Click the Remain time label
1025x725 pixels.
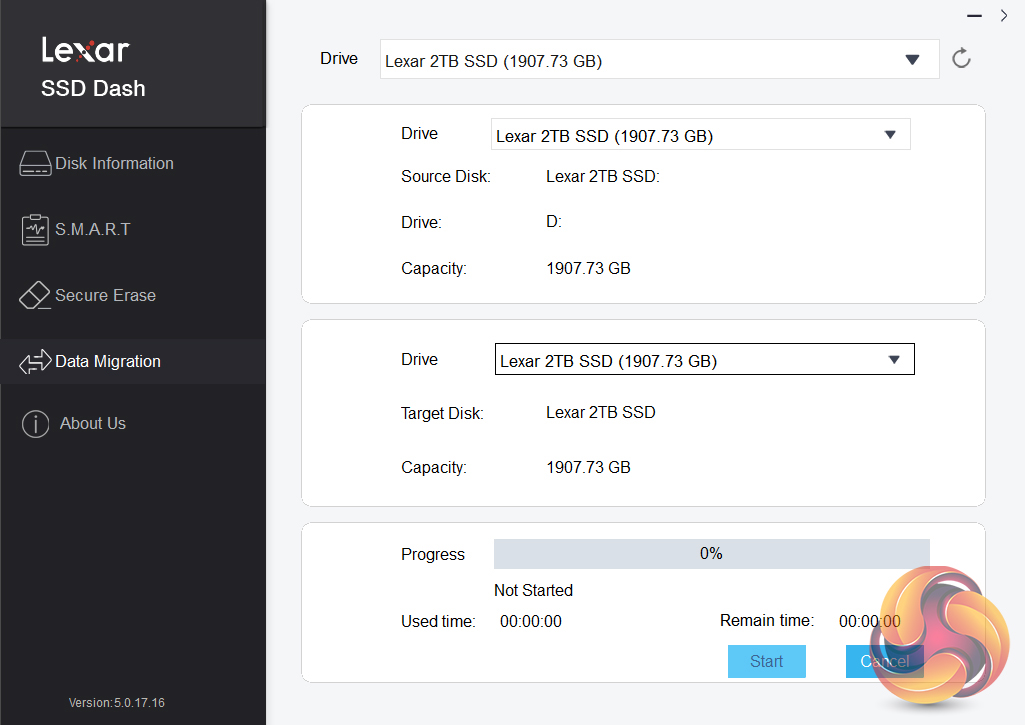pos(767,620)
